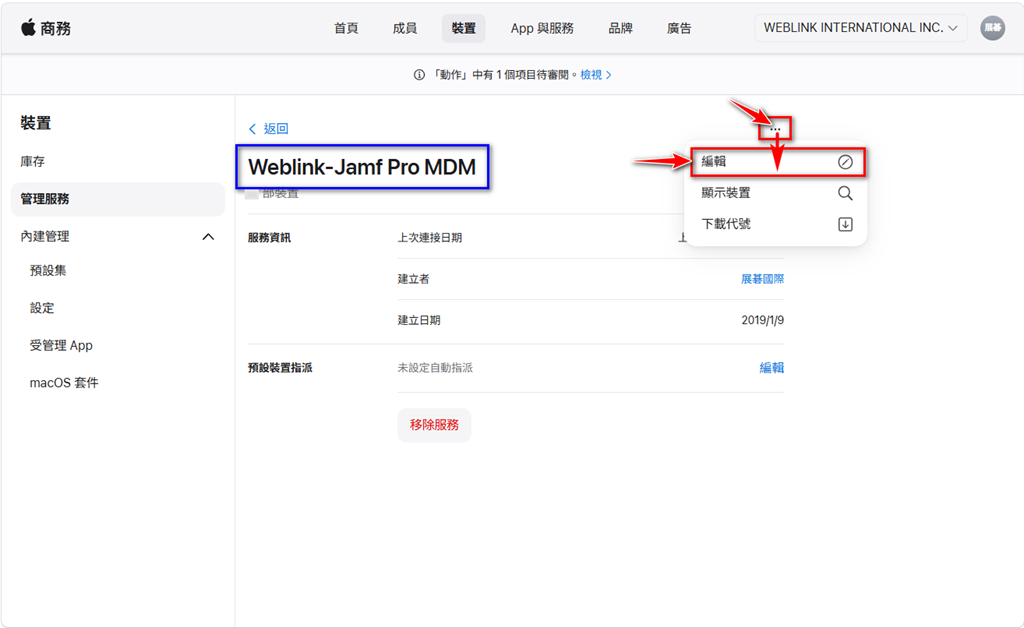Click the edit pencil circle icon
Viewport: 1024px width, 628px height.
pos(845,162)
